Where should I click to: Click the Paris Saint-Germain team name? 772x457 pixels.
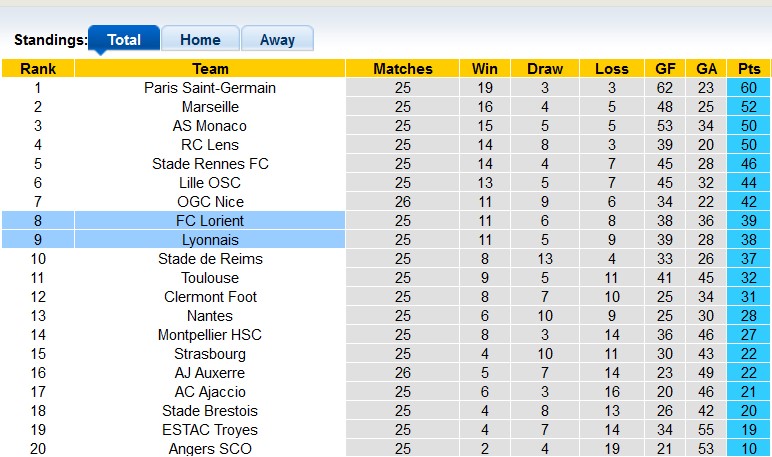point(210,88)
